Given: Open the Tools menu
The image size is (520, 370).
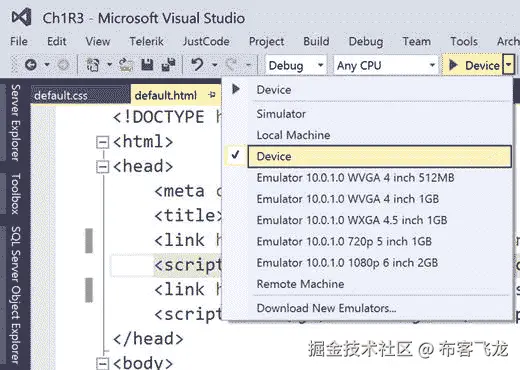Looking at the screenshot, I should (x=464, y=41).
